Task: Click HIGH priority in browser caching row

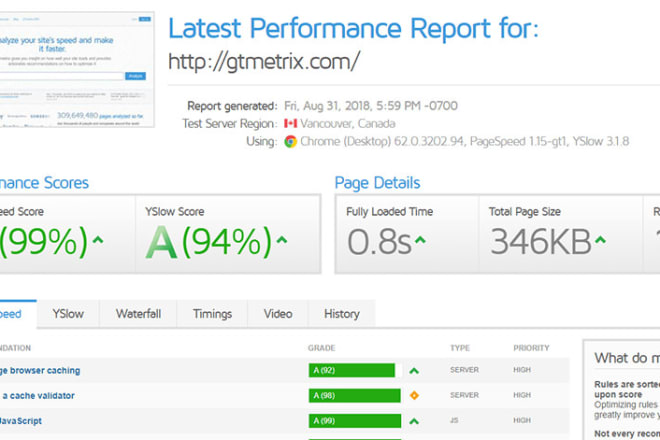Action: coord(522,370)
